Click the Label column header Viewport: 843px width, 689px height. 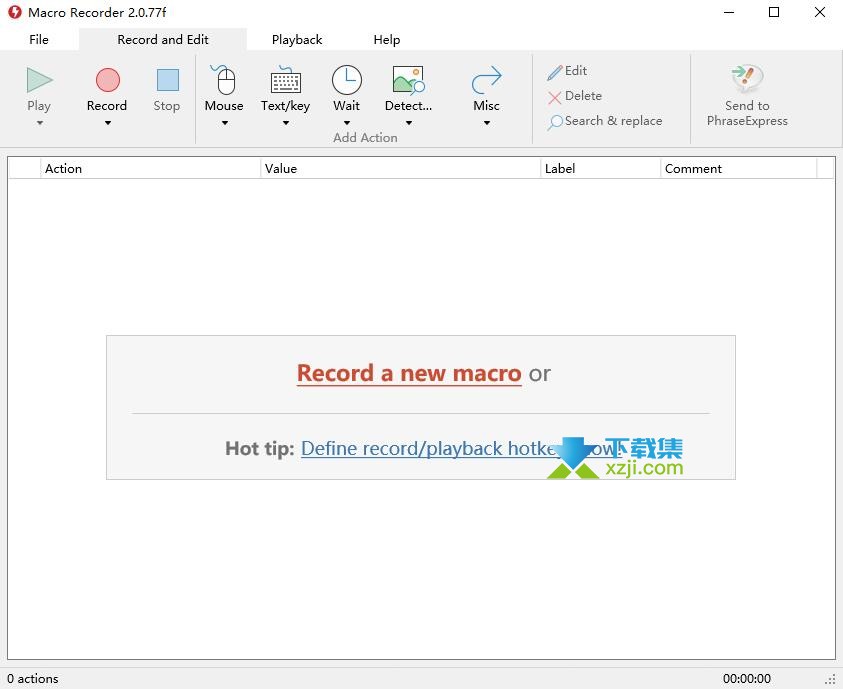pos(601,169)
